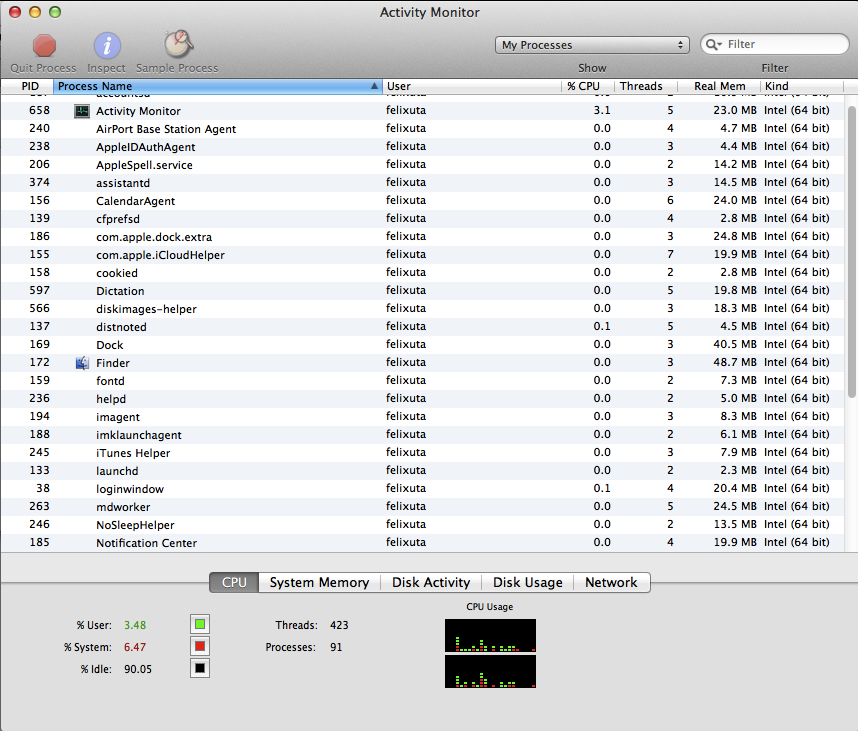Viewport: 858px width, 731px height.
Task: Sort by Process Name column header
Action: tap(217, 86)
